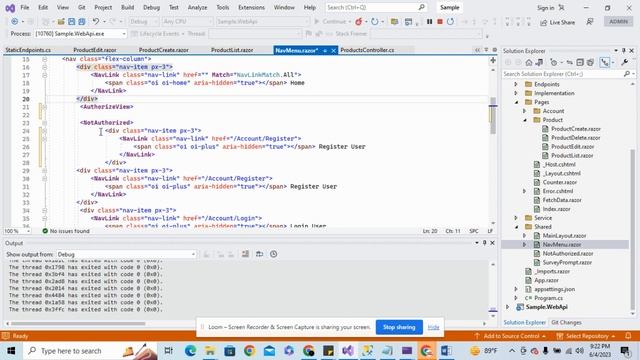Image resolution: width=640 pixels, height=360 pixels.
Task: Click the top Search (Ctrl+Q) box
Action: click(376, 7)
